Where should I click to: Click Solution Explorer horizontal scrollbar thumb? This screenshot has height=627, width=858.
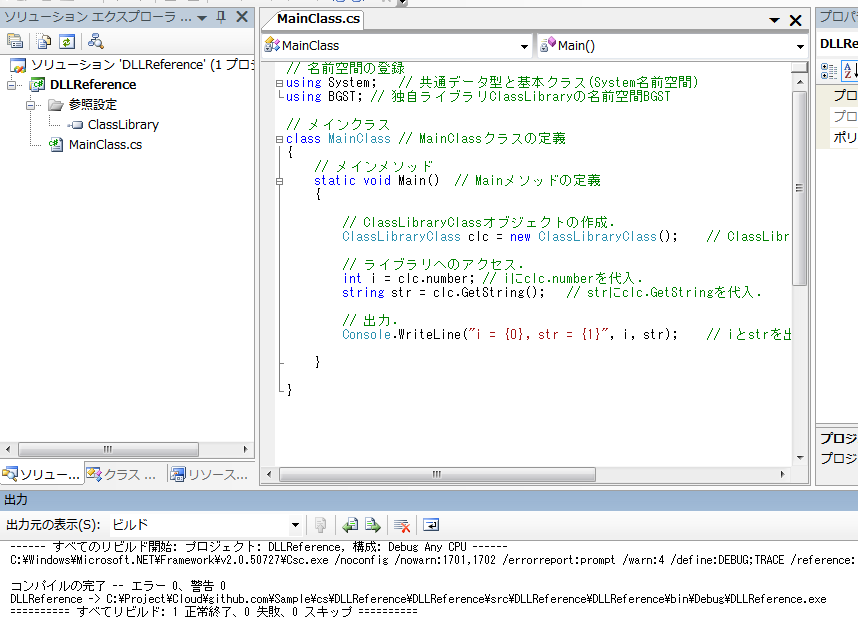point(108,449)
